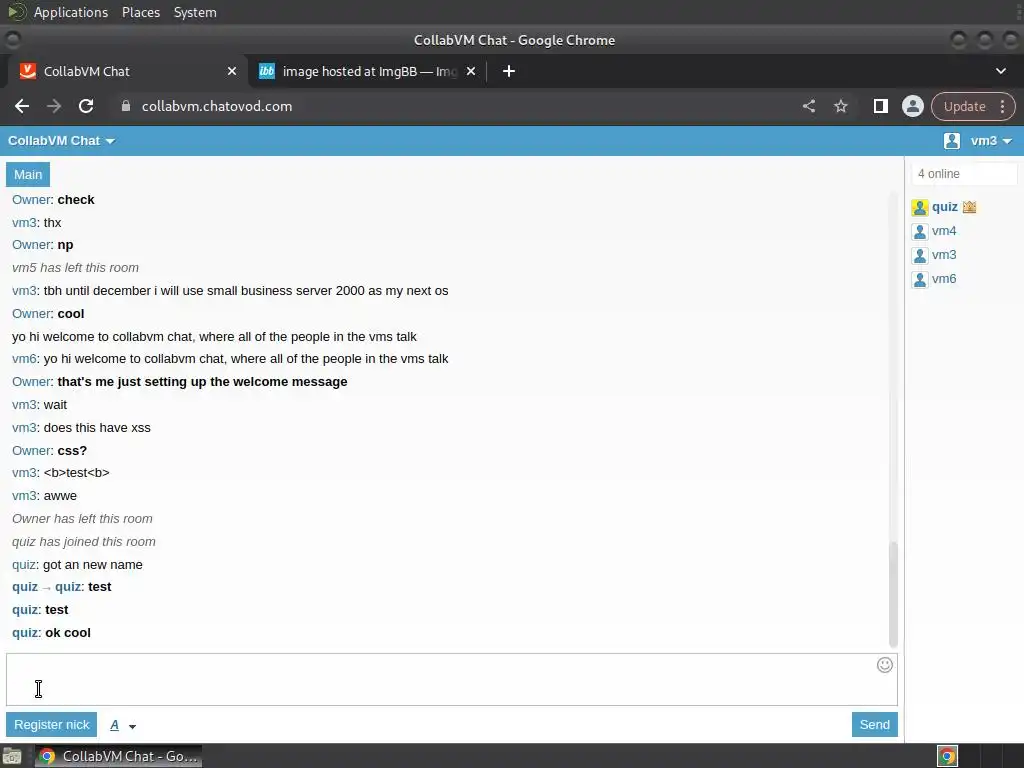This screenshot has height=768, width=1024.
Task: Click the Applications menu logo icon
Action: tap(16, 12)
